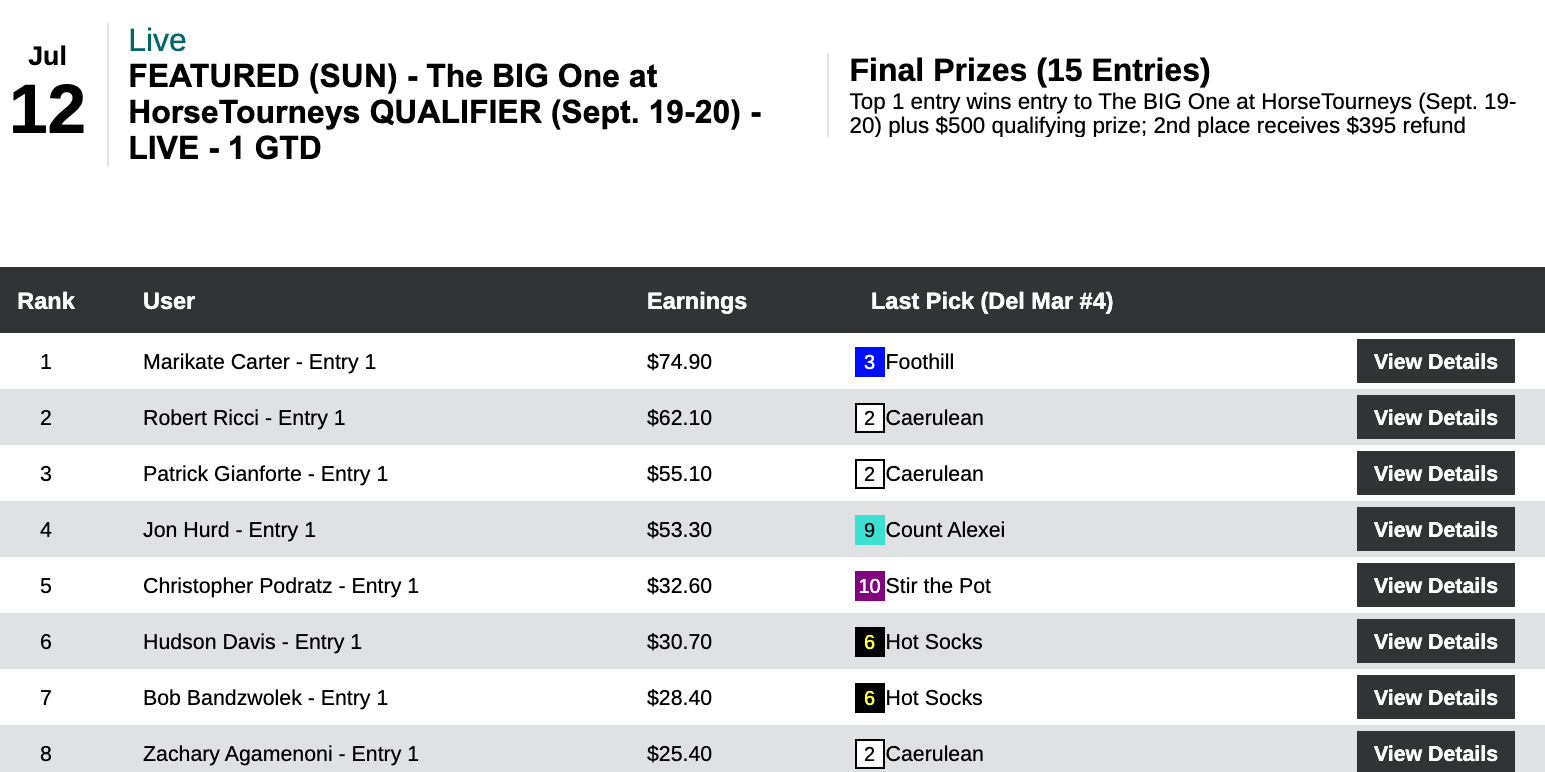View details for Jon Hurd's entry
This screenshot has width=1545, height=772.
coord(1435,530)
